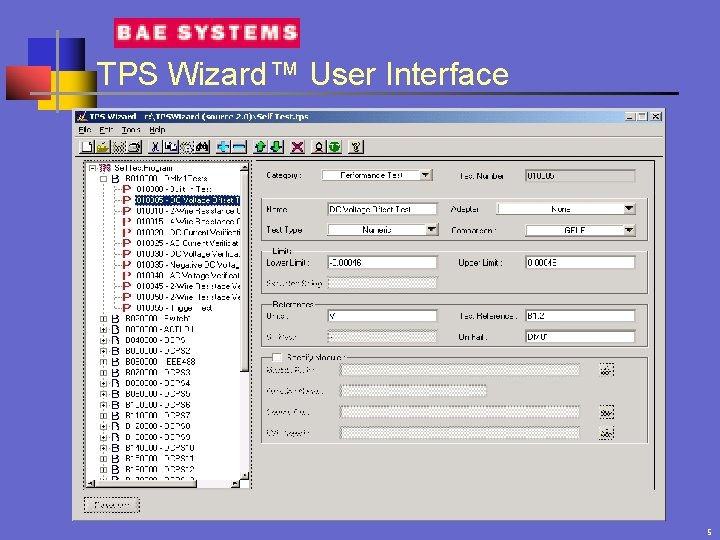Collapse the Self Test Program root node
The width and height of the screenshot is (720, 540).
(x=90, y=168)
